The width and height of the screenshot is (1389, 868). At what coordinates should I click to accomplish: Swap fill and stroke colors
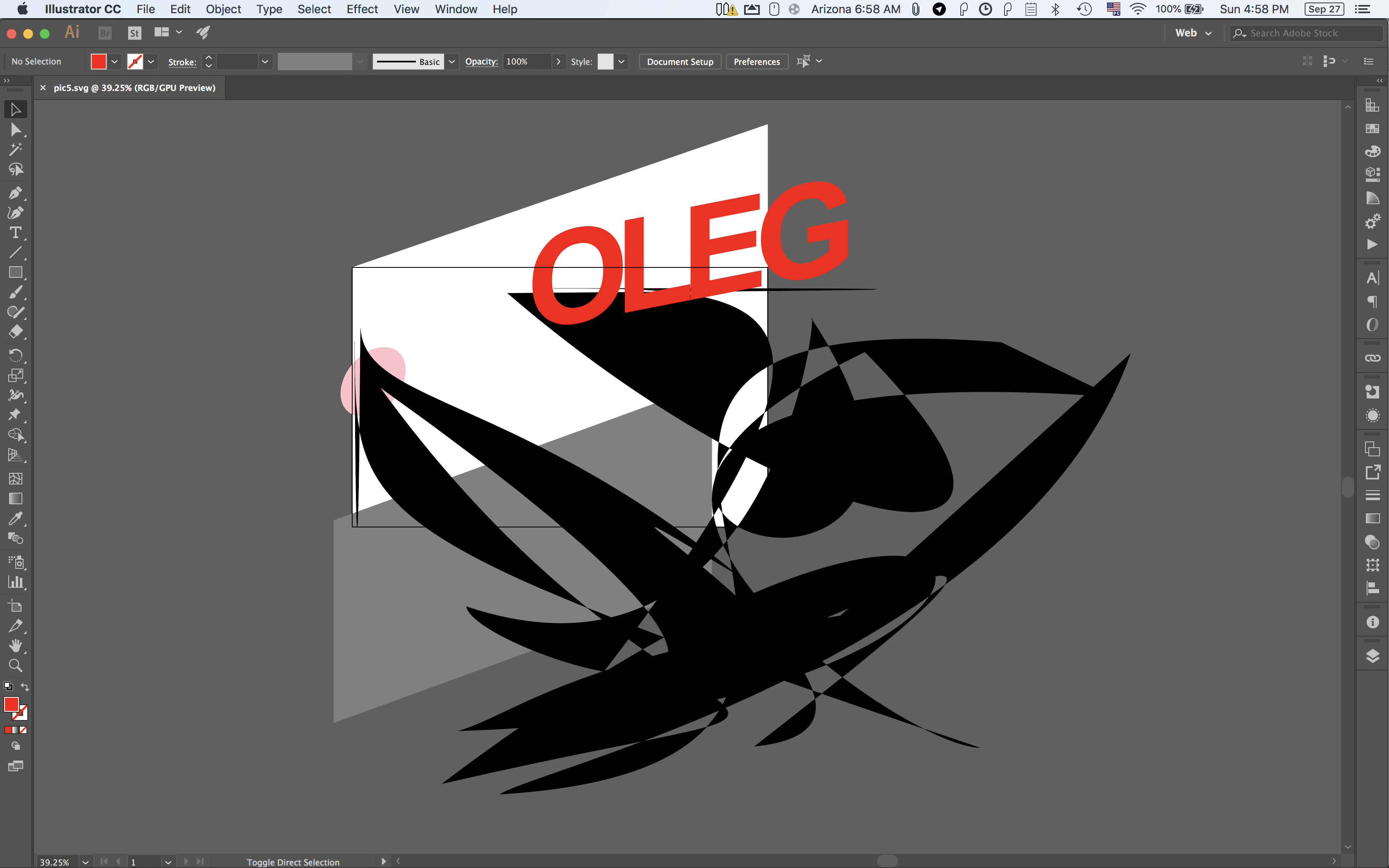coord(25,687)
